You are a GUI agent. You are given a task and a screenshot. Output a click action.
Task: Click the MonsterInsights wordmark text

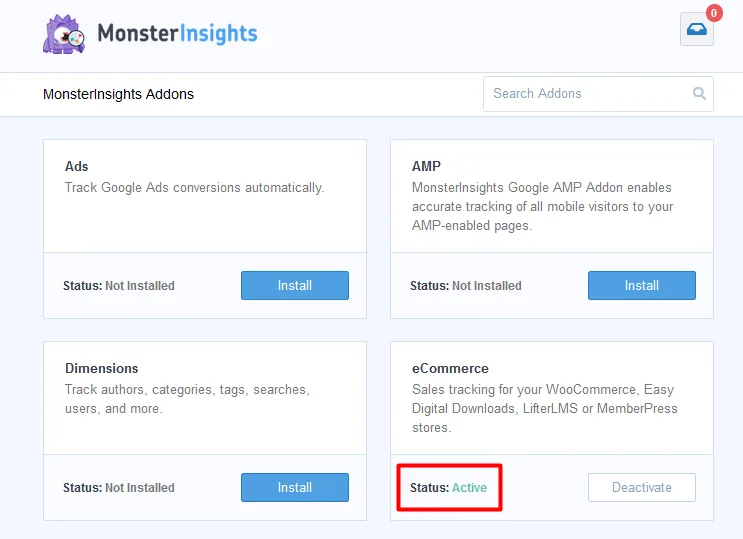click(177, 34)
